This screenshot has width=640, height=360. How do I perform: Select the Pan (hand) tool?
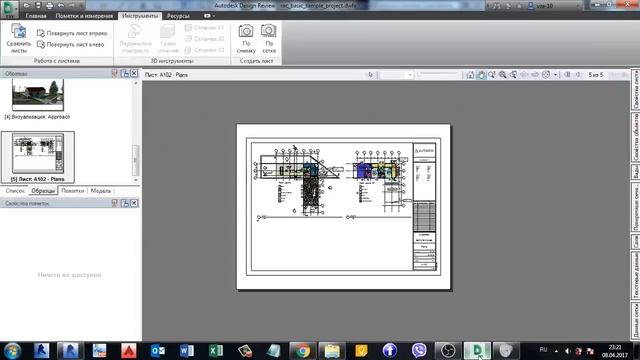click(481, 75)
